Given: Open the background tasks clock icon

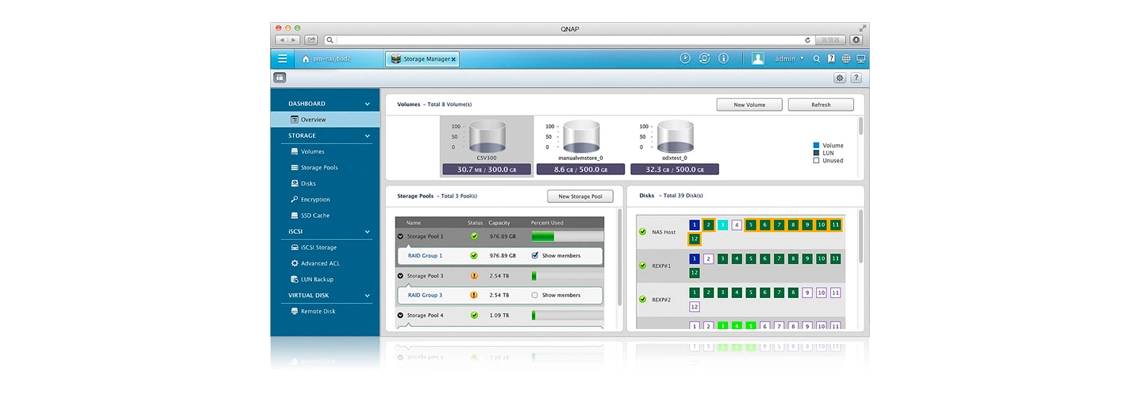Looking at the screenshot, I should 685,58.
